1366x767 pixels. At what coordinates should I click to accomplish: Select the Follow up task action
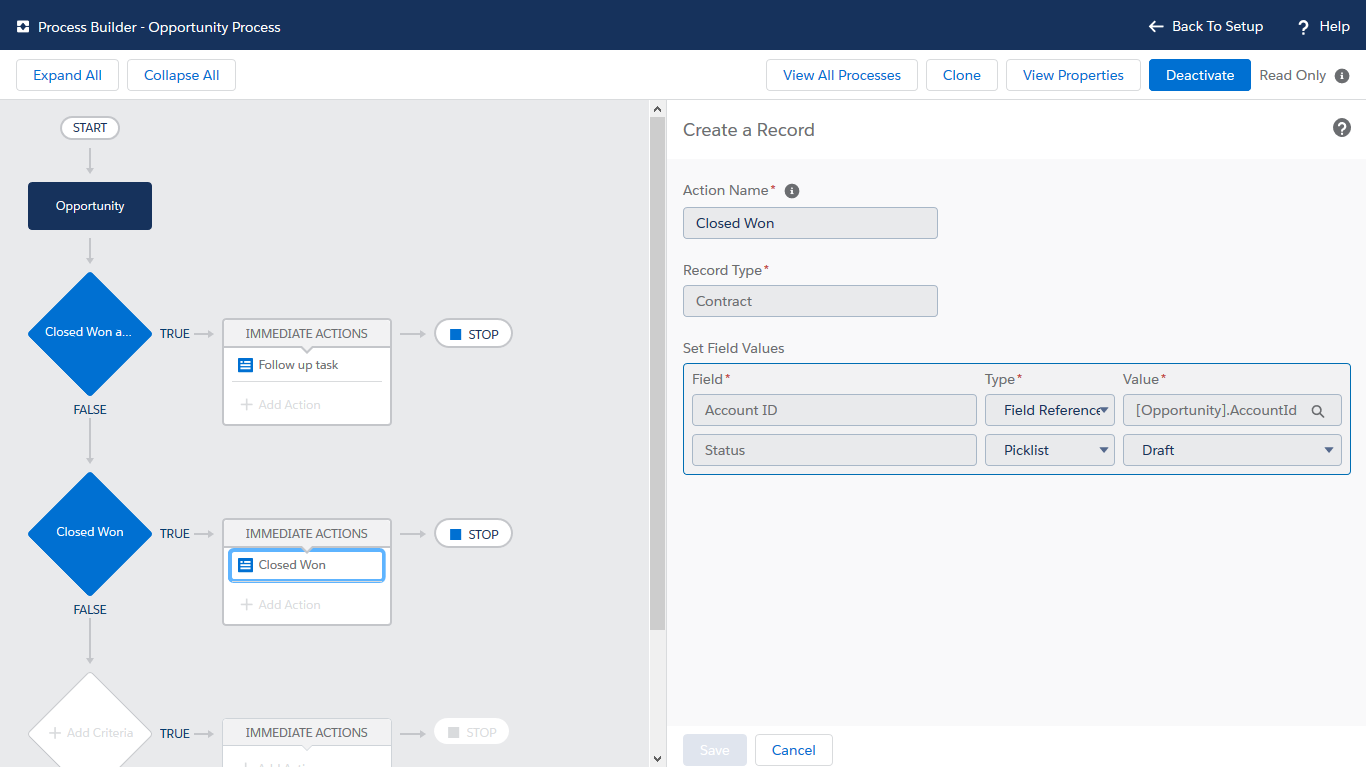298,365
